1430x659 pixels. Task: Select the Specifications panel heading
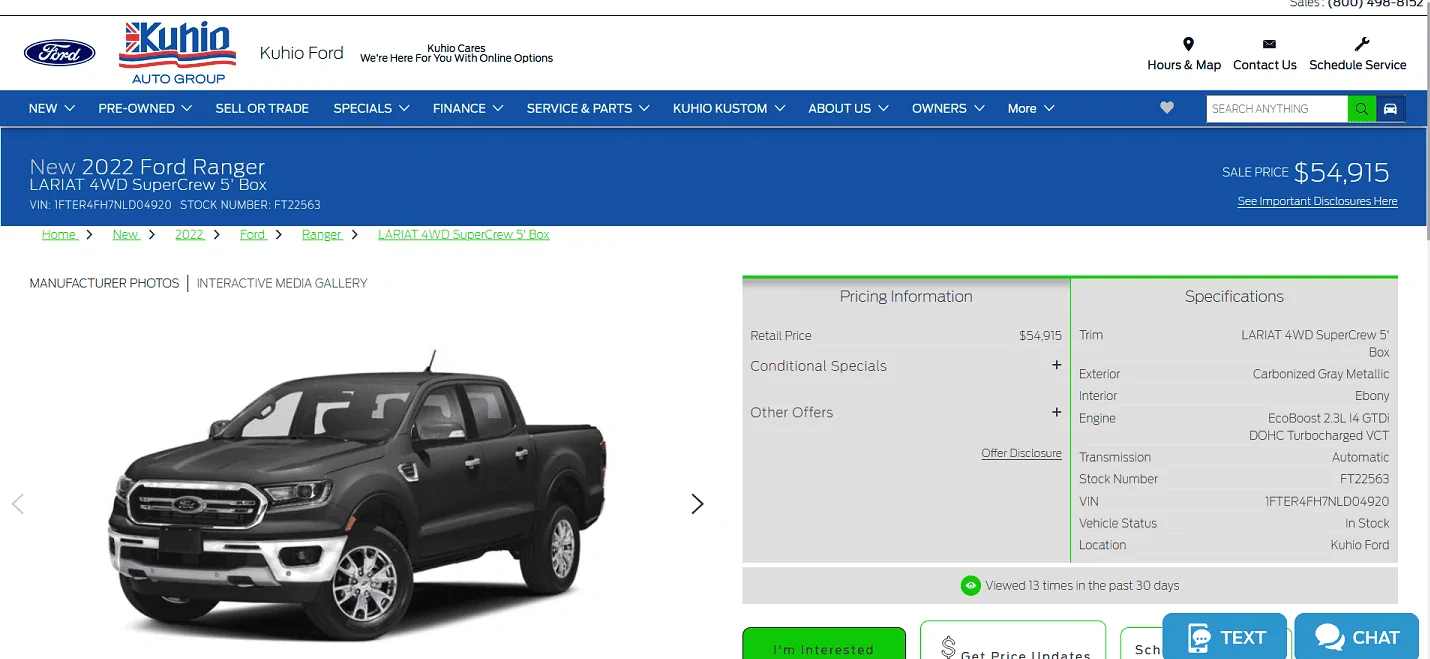click(1234, 296)
